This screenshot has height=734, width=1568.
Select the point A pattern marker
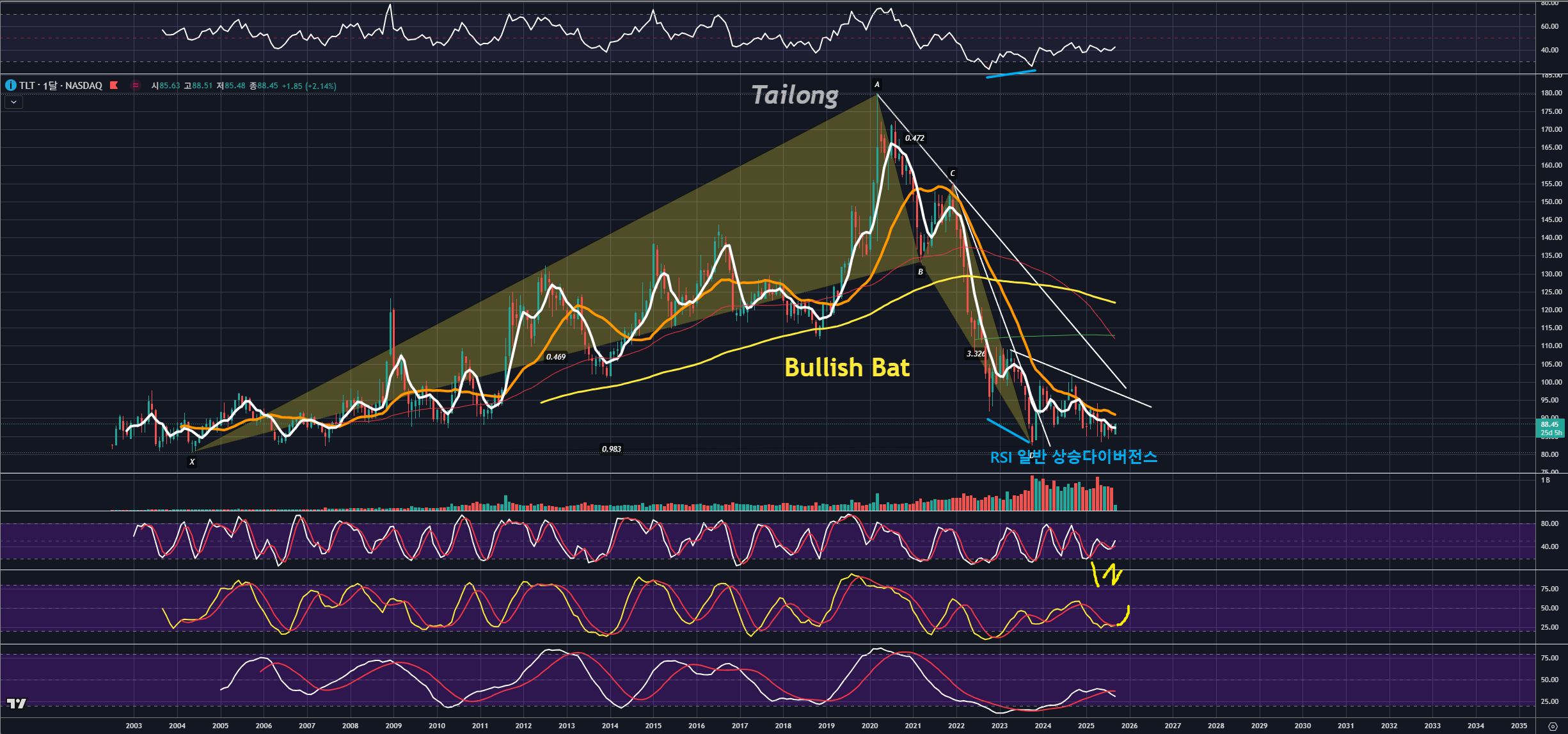(877, 84)
